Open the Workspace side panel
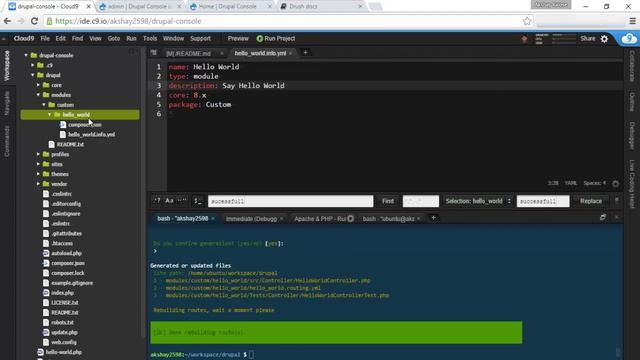The height and width of the screenshot is (360, 640). tap(7, 65)
